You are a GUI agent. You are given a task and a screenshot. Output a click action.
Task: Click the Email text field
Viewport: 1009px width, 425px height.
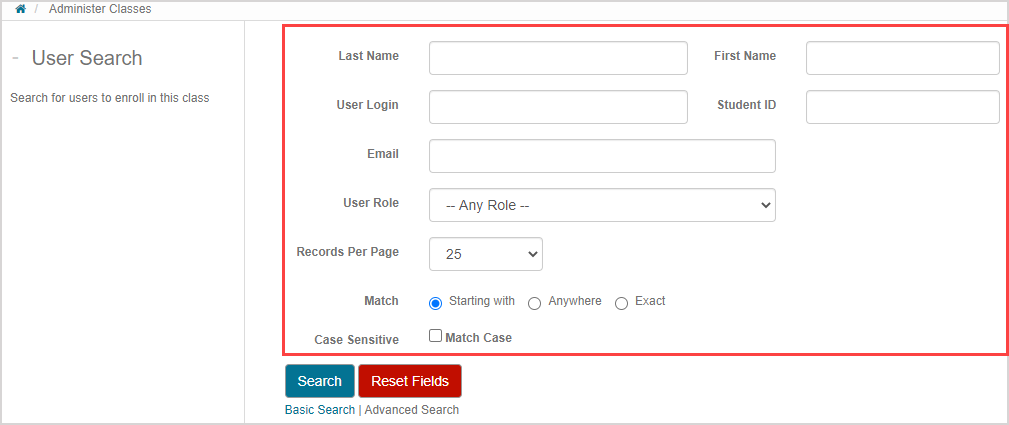point(602,156)
